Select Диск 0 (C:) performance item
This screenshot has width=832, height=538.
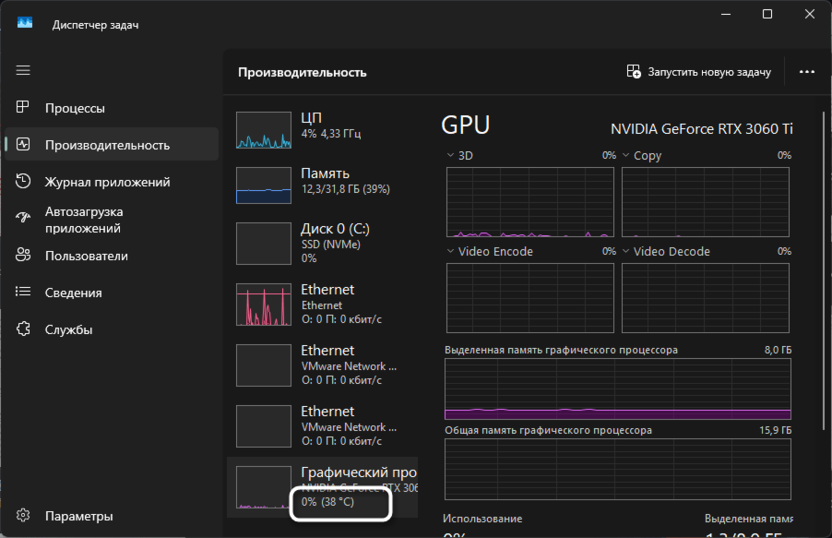tap(322, 242)
